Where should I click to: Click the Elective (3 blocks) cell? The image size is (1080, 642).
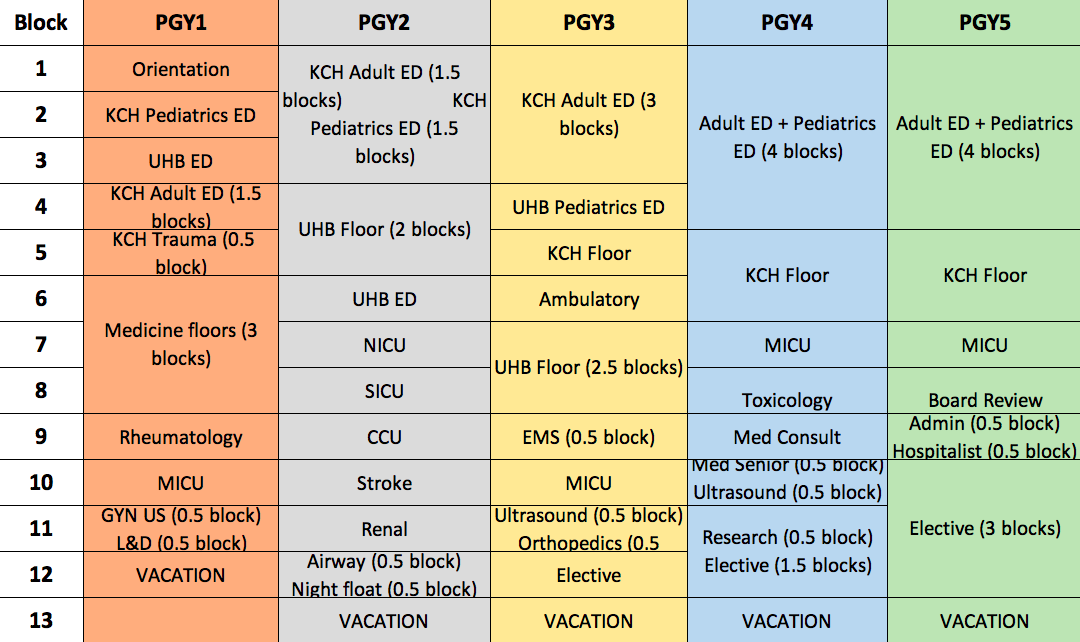[x=984, y=528]
